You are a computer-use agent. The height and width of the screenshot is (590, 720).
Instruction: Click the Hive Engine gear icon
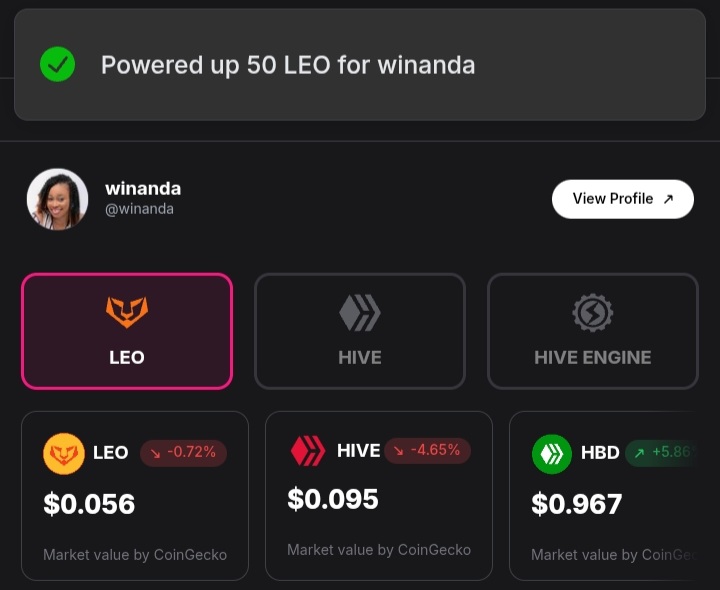click(x=592, y=313)
